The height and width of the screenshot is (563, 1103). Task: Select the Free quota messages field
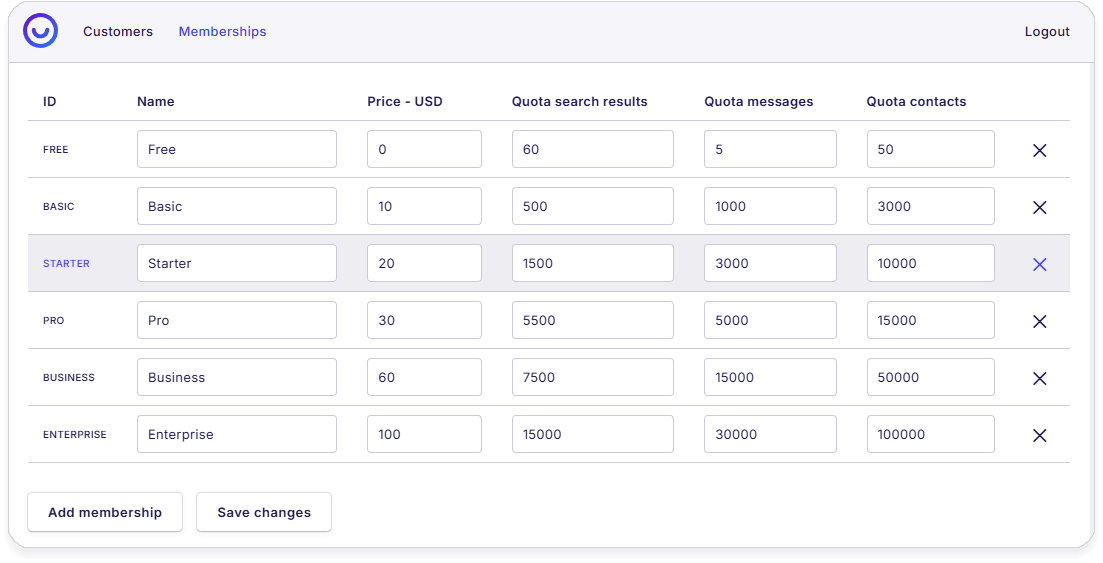click(770, 149)
